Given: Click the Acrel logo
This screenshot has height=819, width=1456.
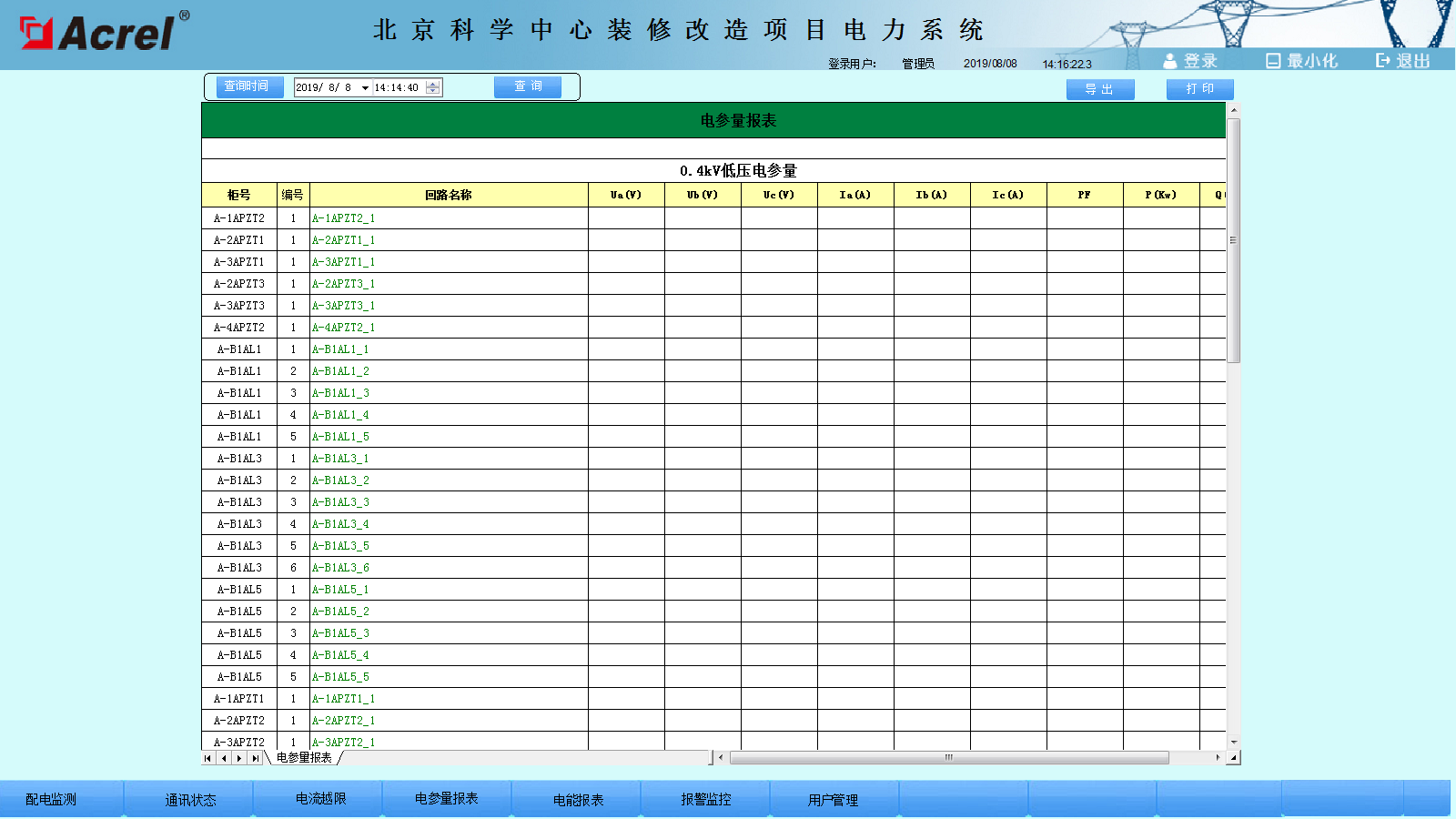Looking at the screenshot, I should (105, 33).
